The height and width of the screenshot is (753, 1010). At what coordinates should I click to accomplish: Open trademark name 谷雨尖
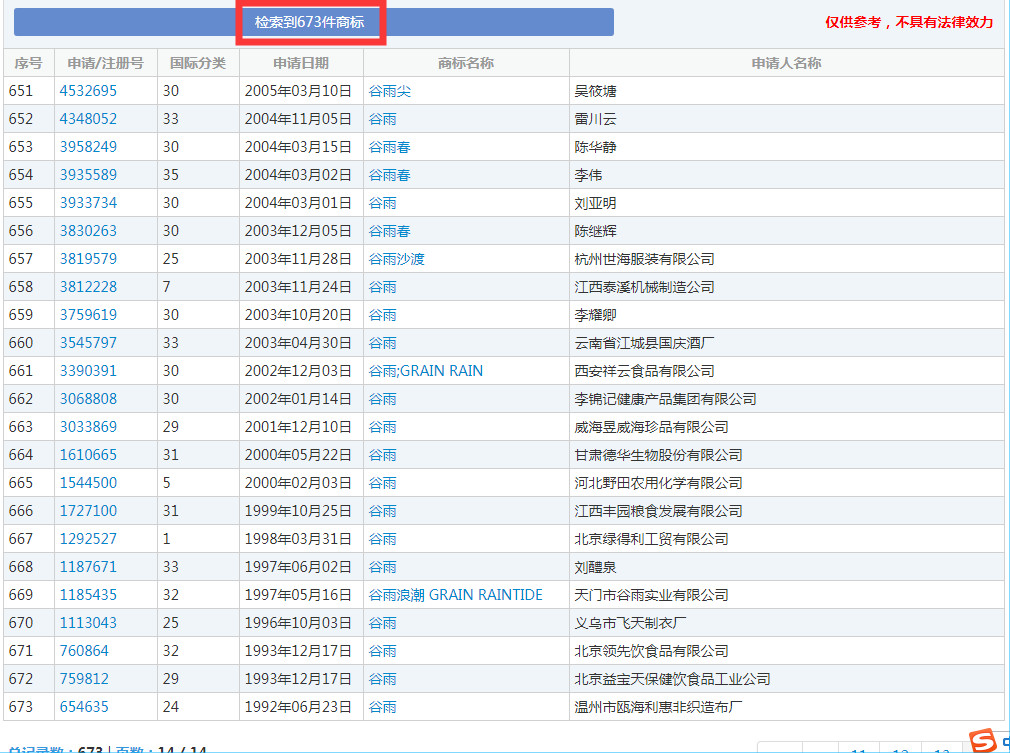pyautogui.click(x=389, y=91)
